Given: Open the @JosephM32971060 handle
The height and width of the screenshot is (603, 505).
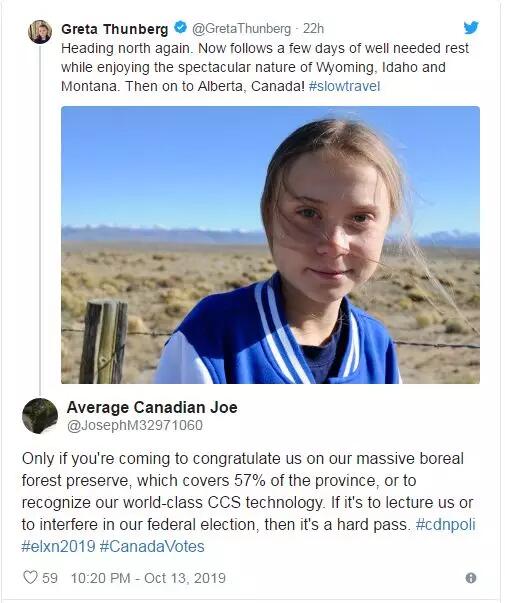Looking at the screenshot, I should (135, 425).
